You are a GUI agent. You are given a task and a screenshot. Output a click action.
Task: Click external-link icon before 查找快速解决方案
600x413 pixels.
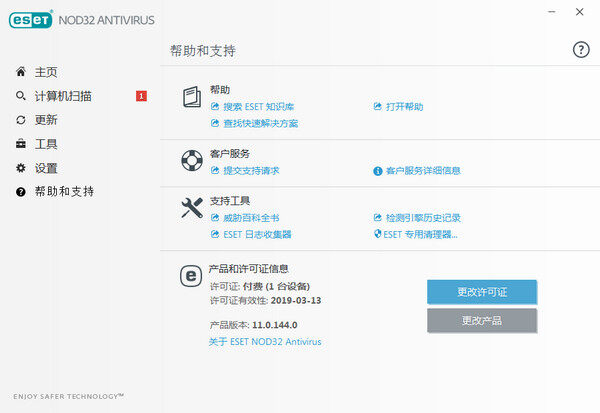coord(215,122)
